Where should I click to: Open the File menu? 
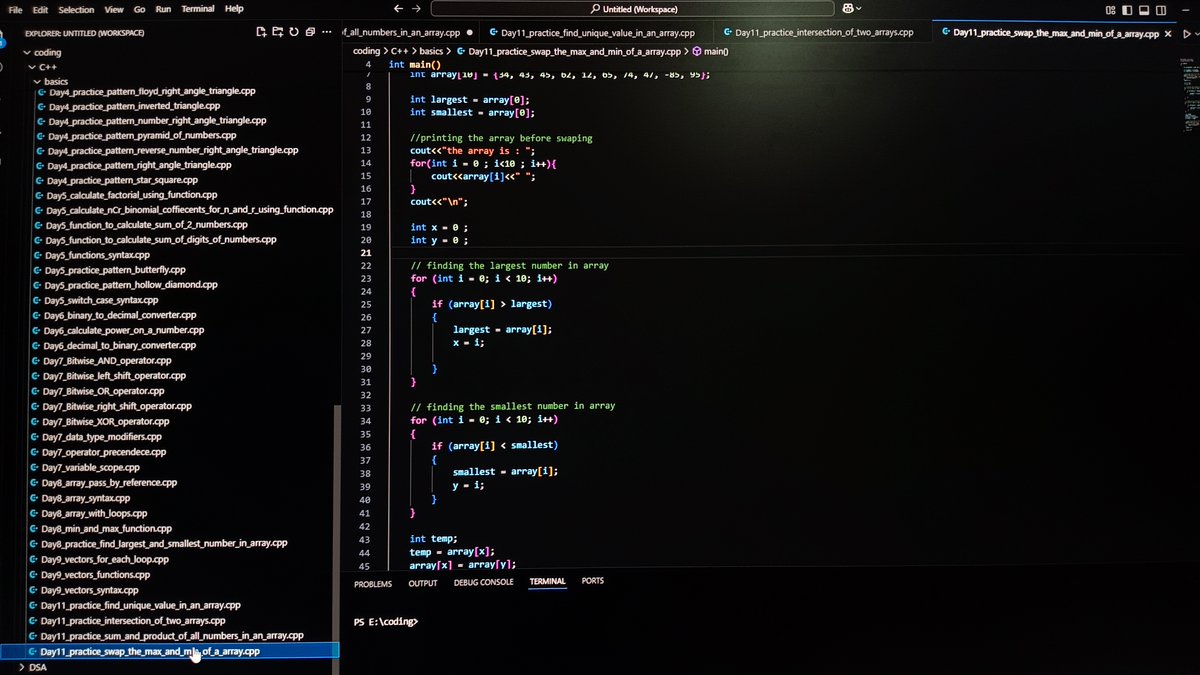(x=15, y=9)
